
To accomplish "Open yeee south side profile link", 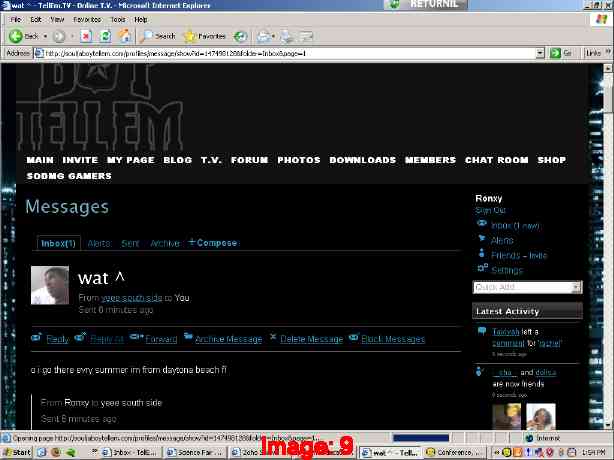I will point(132,298).
